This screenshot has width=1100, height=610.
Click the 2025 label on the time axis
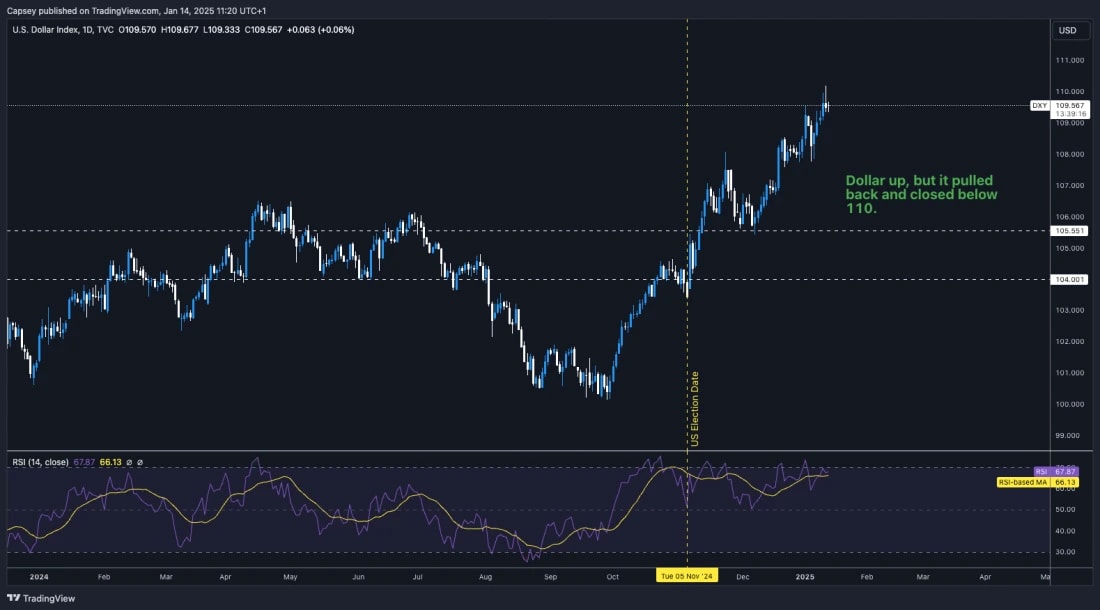point(803,577)
